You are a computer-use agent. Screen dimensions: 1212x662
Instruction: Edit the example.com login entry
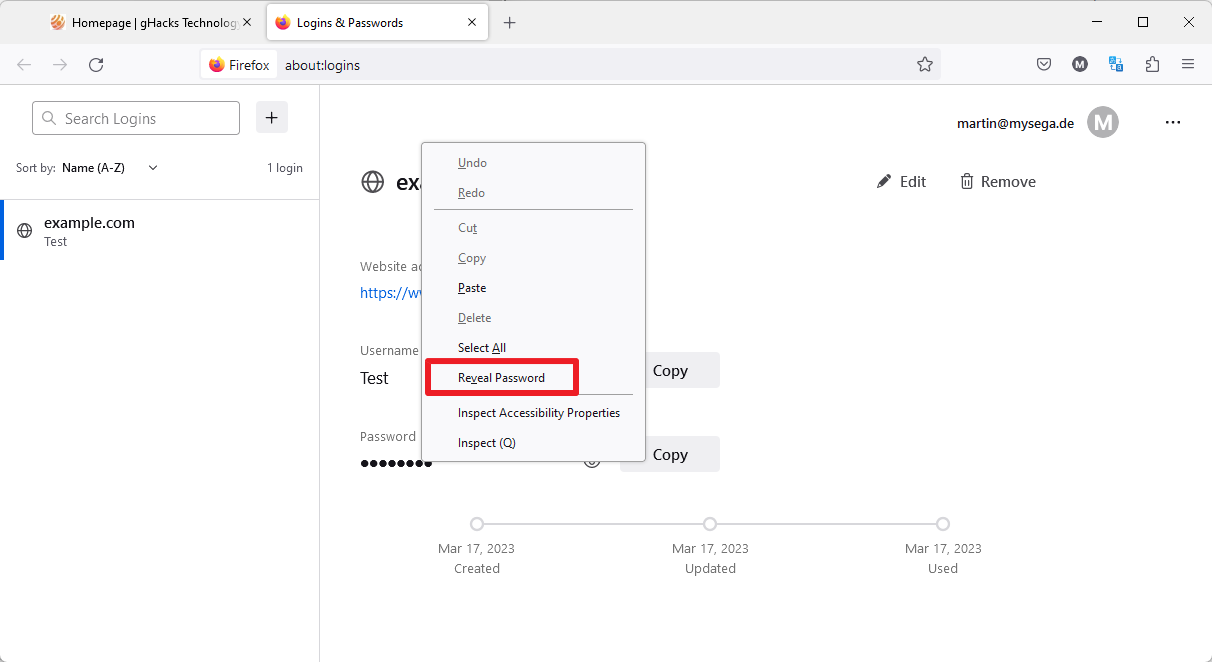pyautogui.click(x=901, y=181)
